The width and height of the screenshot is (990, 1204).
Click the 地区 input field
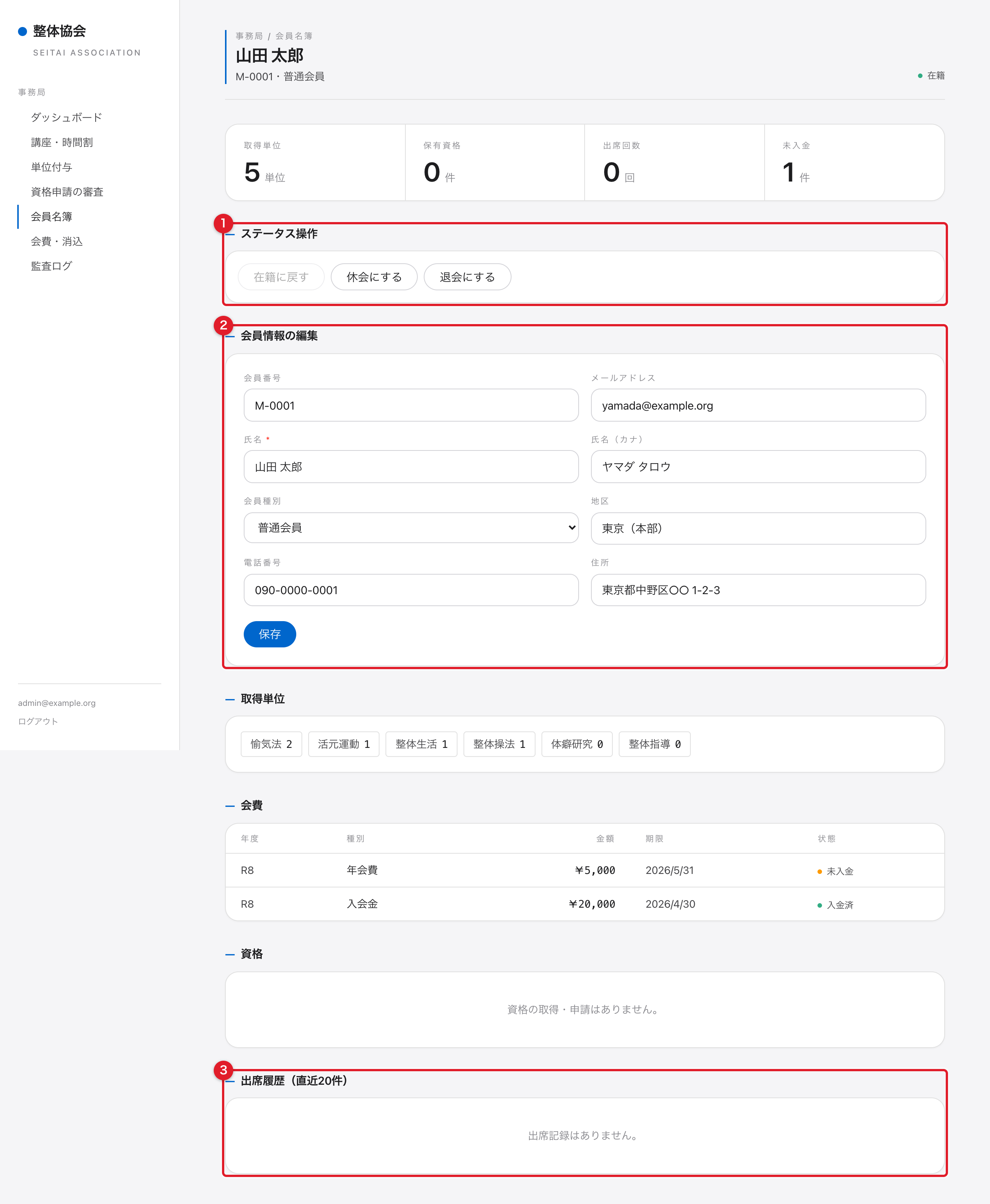point(758,528)
